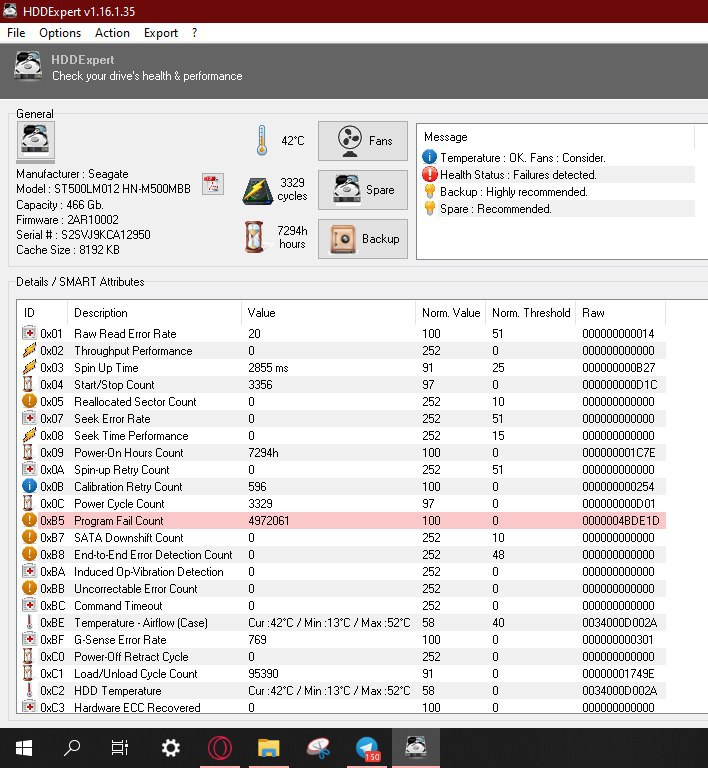Click the HDDExpert logo in the header
The height and width of the screenshot is (768, 708).
point(28,65)
